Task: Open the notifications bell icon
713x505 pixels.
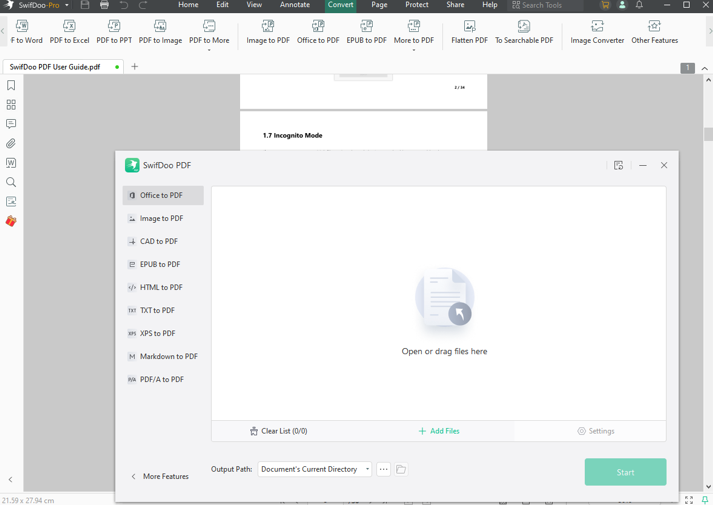Action: click(x=639, y=5)
